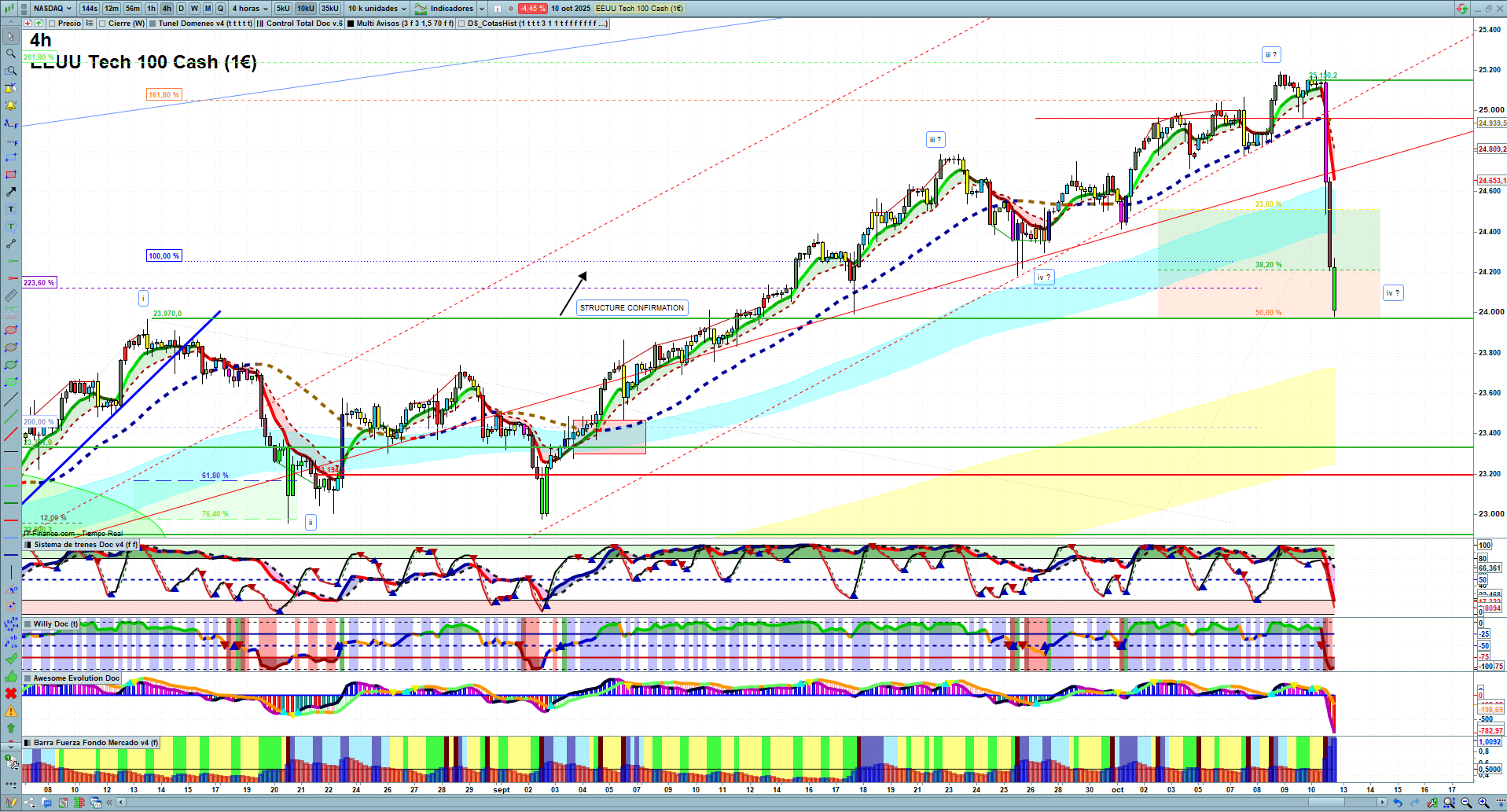This screenshot has width=1507, height=812.
Task: Toggle Multi Avisos indicator black swatch
Action: [x=351, y=24]
